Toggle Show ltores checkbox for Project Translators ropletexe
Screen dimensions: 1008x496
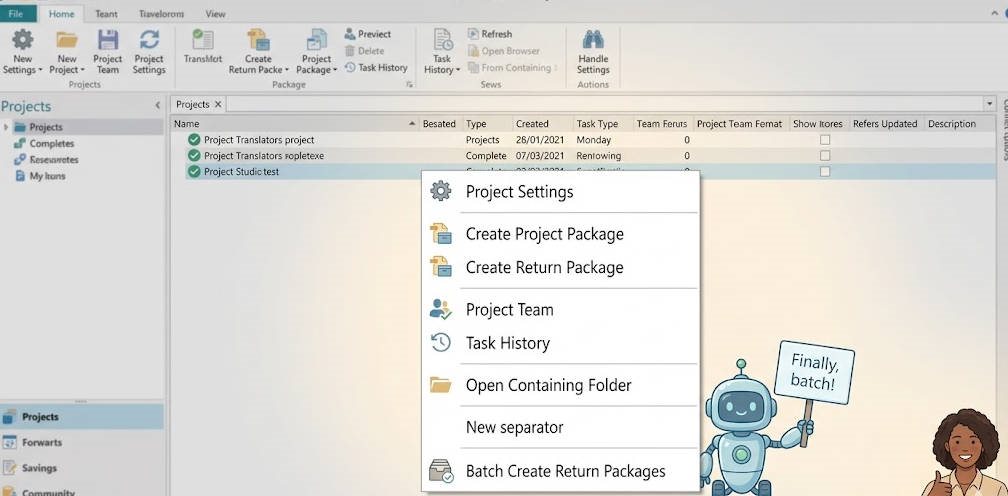coord(825,155)
